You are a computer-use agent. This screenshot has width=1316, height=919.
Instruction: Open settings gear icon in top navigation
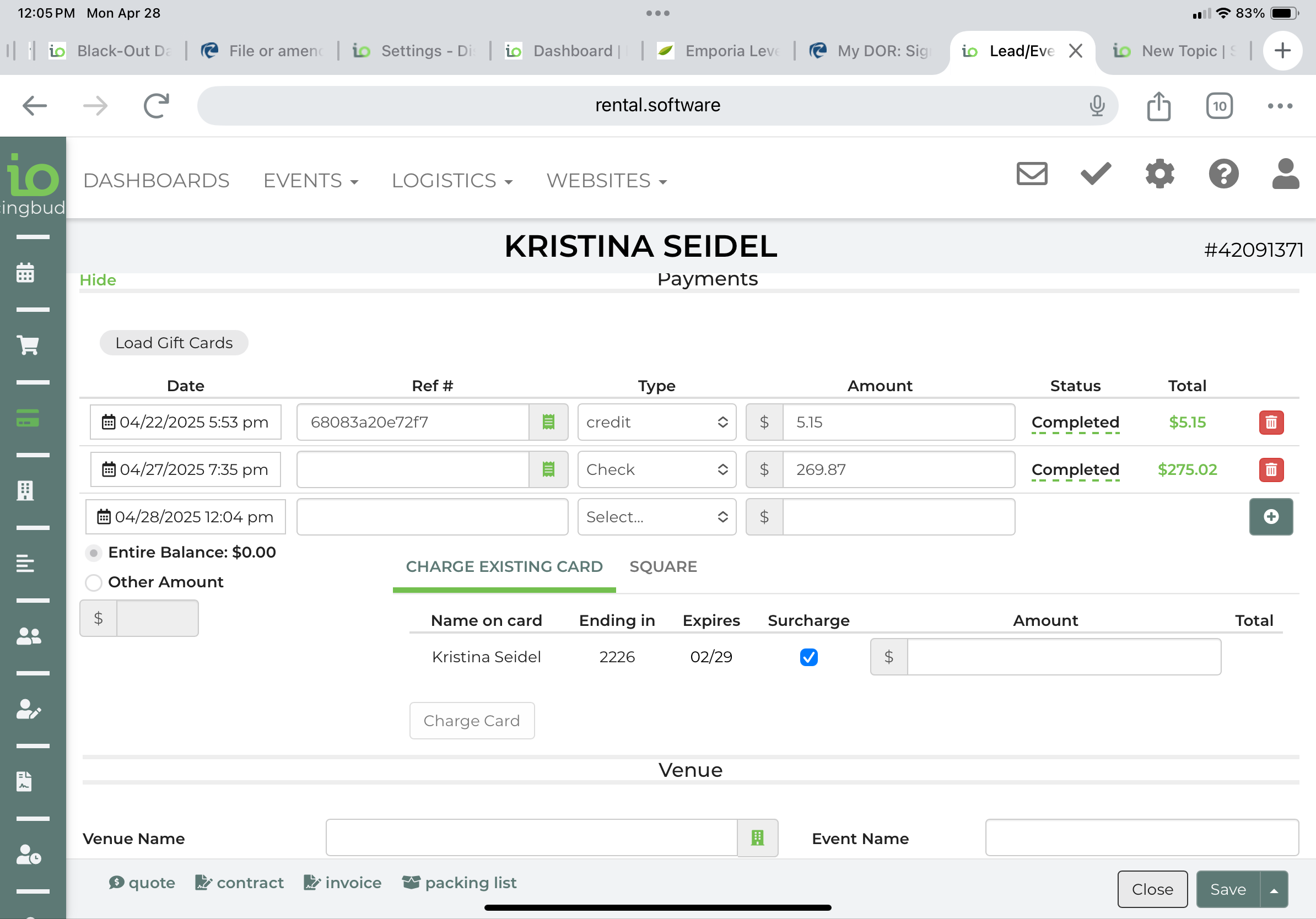1159,174
